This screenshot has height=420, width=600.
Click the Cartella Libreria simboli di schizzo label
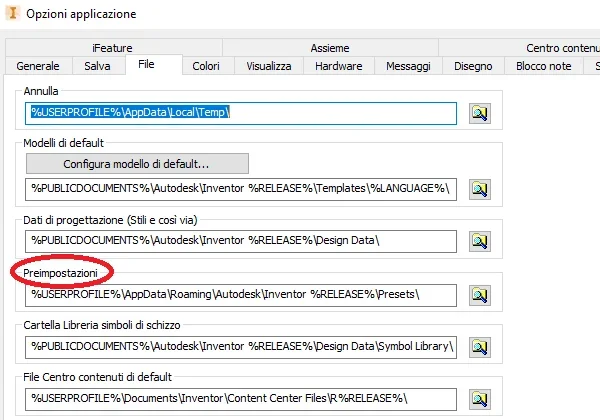102,325
